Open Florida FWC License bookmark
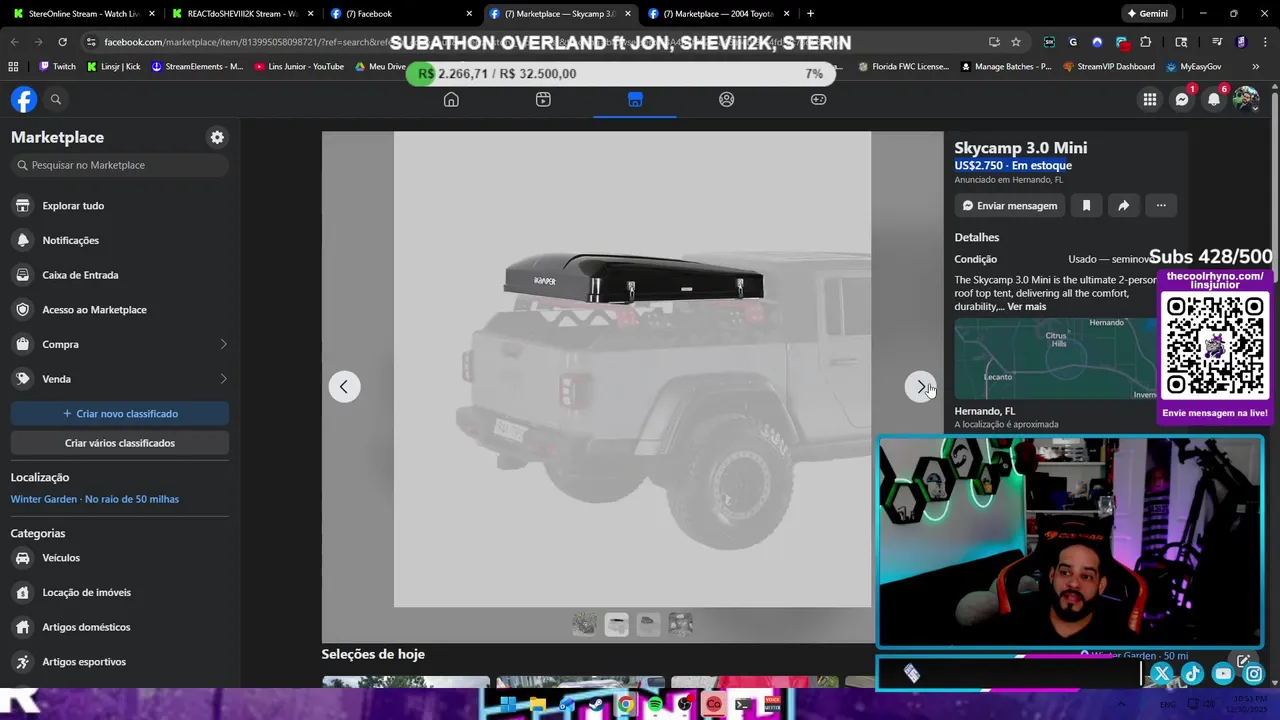The height and width of the screenshot is (720, 1280). [x=904, y=66]
